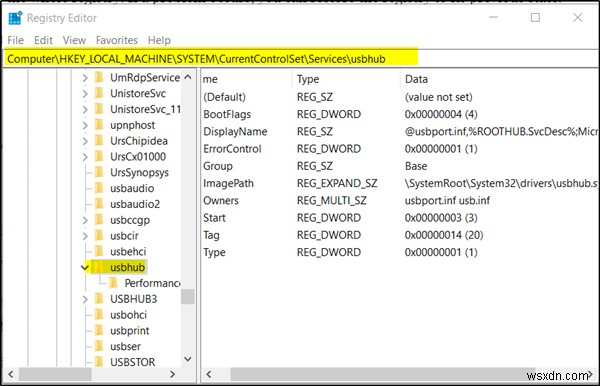600x386 pixels.
Task: Select the (Default) value entry
Action: pyautogui.click(x=224, y=97)
